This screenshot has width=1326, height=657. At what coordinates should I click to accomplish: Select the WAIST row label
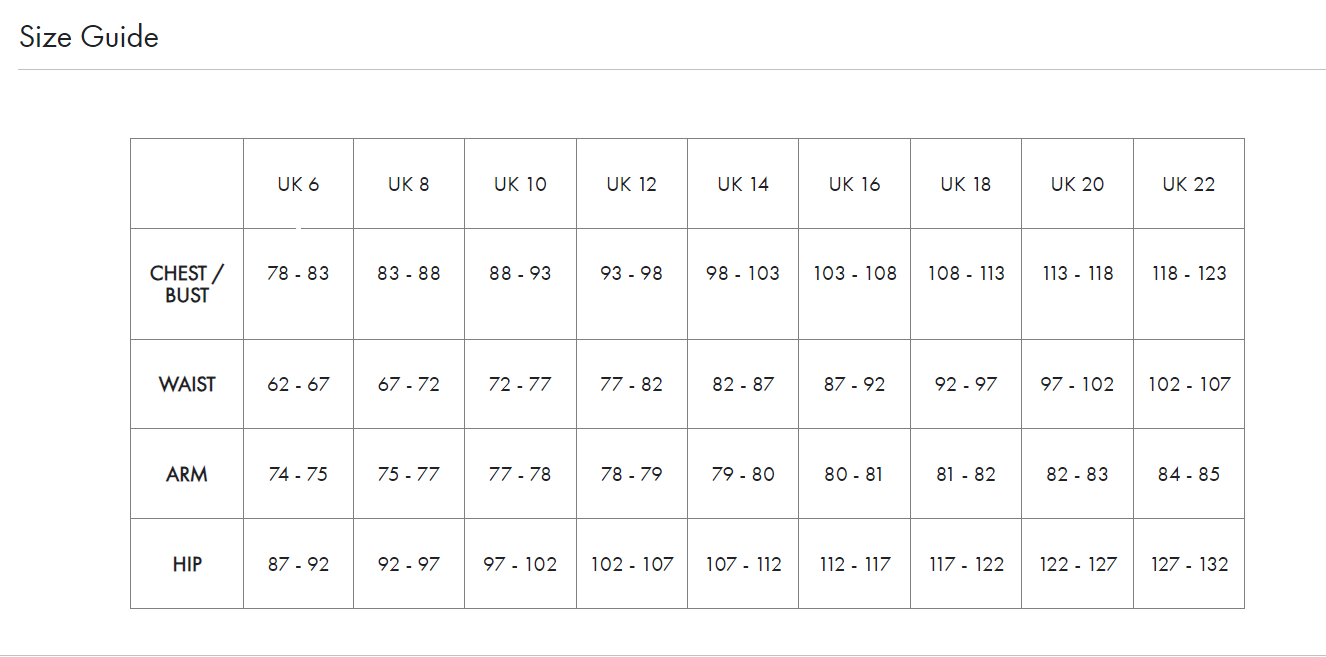(x=187, y=384)
